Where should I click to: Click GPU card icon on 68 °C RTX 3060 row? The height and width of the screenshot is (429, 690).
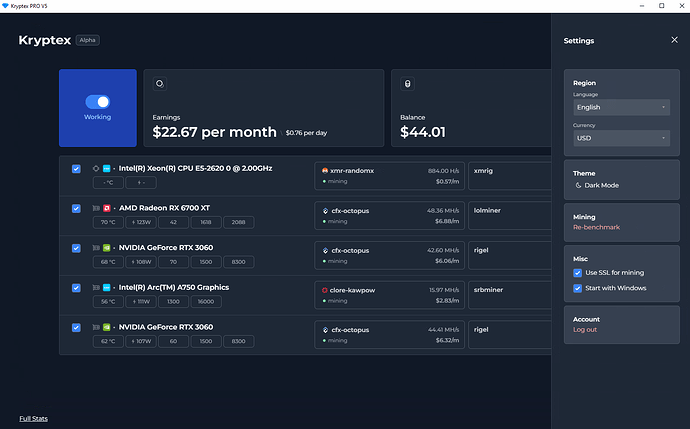click(96, 248)
